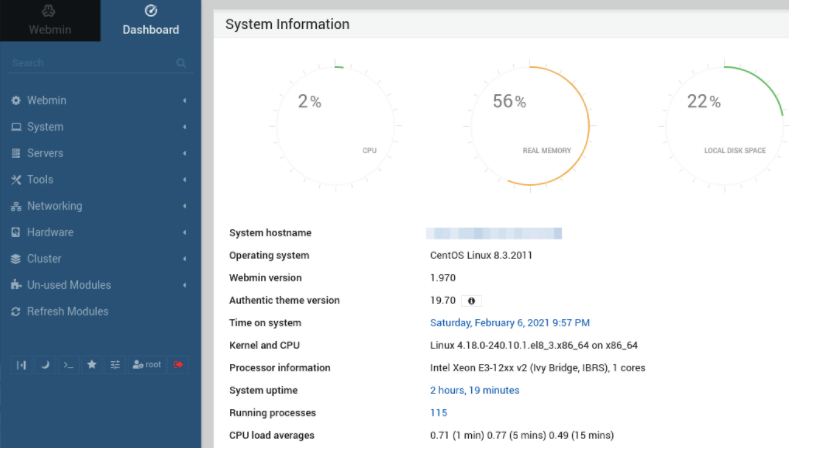
Task: Expand the Un-used Modules menu arrow
Action: pyautogui.click(x=185, y=285)
